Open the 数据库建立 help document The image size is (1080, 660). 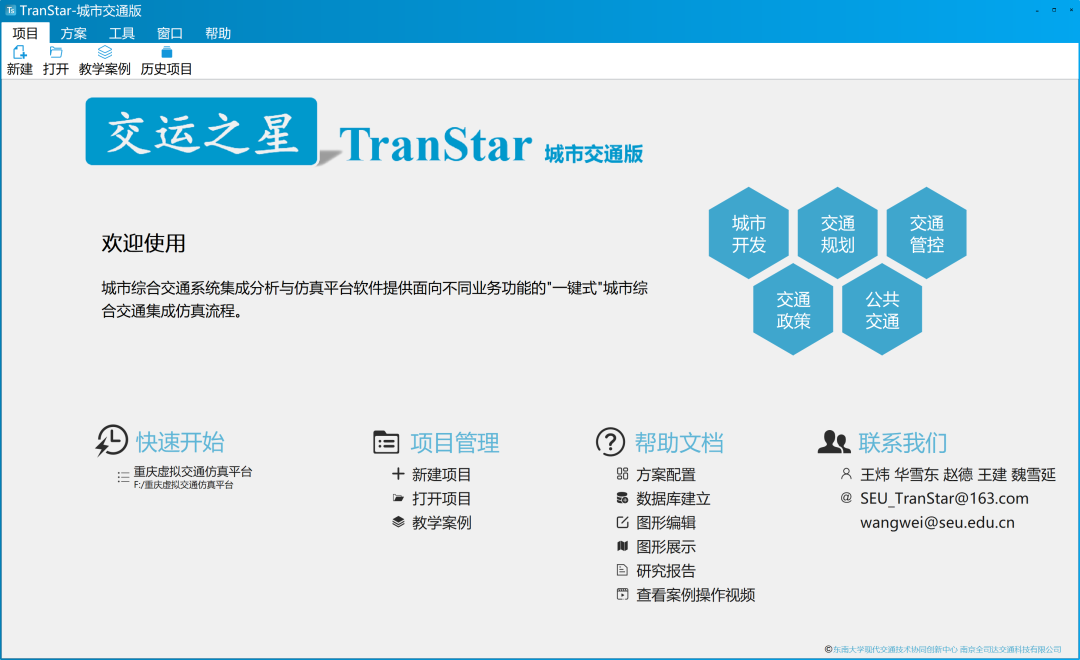tap(673, 498)
